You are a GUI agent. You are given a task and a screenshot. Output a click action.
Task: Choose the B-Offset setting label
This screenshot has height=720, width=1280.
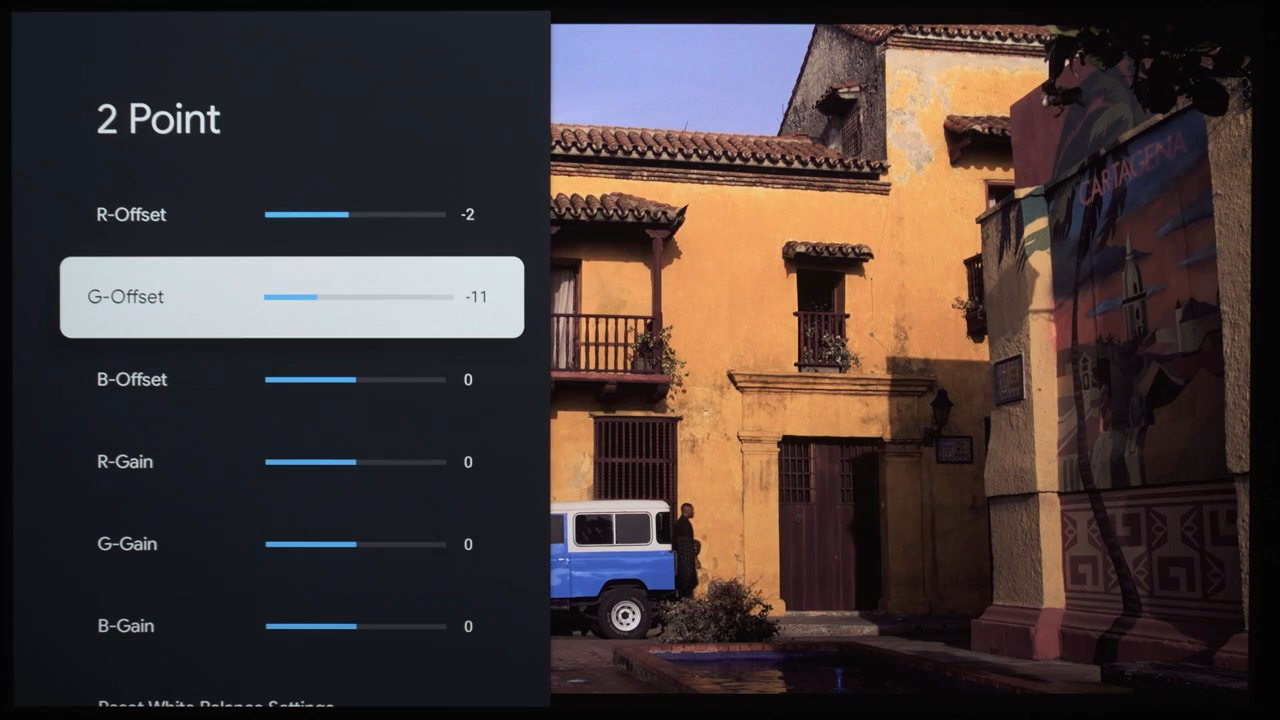point(131,380)
